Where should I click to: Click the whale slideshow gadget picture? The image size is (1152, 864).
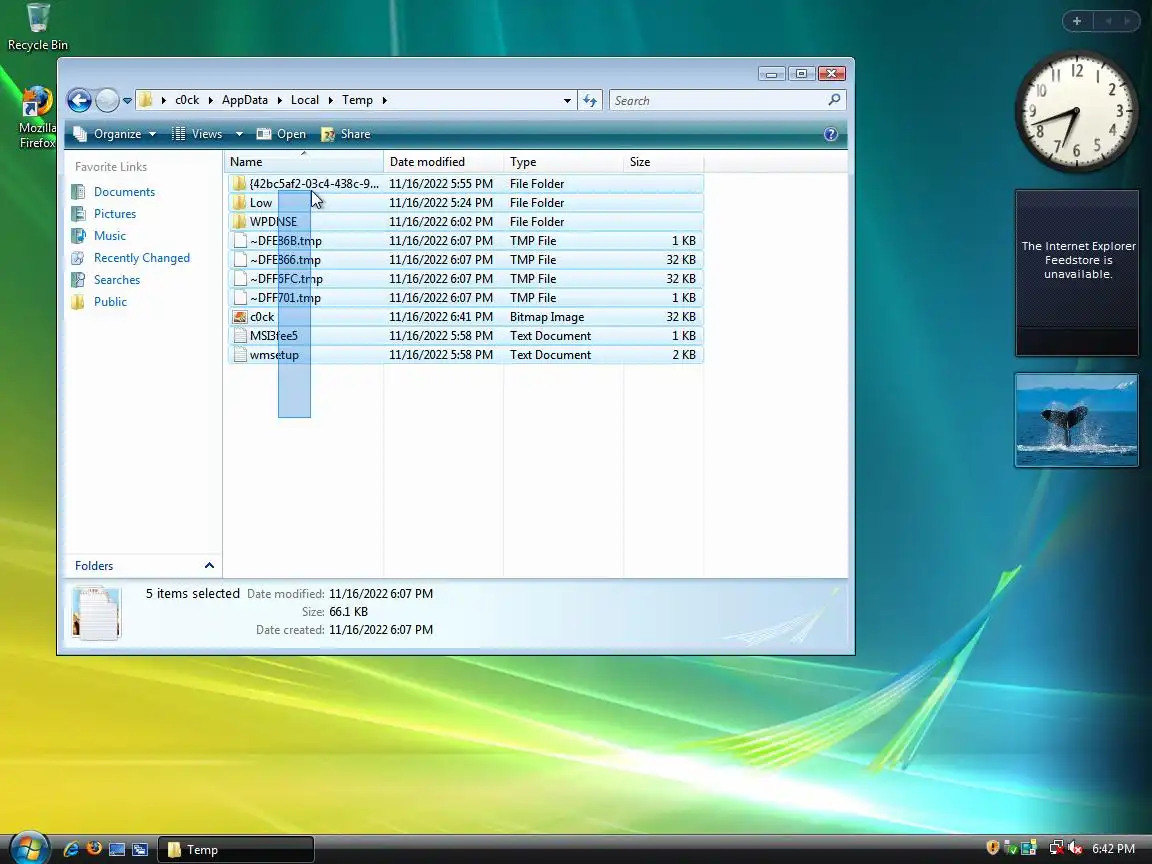pyautogui.click(x=1076, y=420)
